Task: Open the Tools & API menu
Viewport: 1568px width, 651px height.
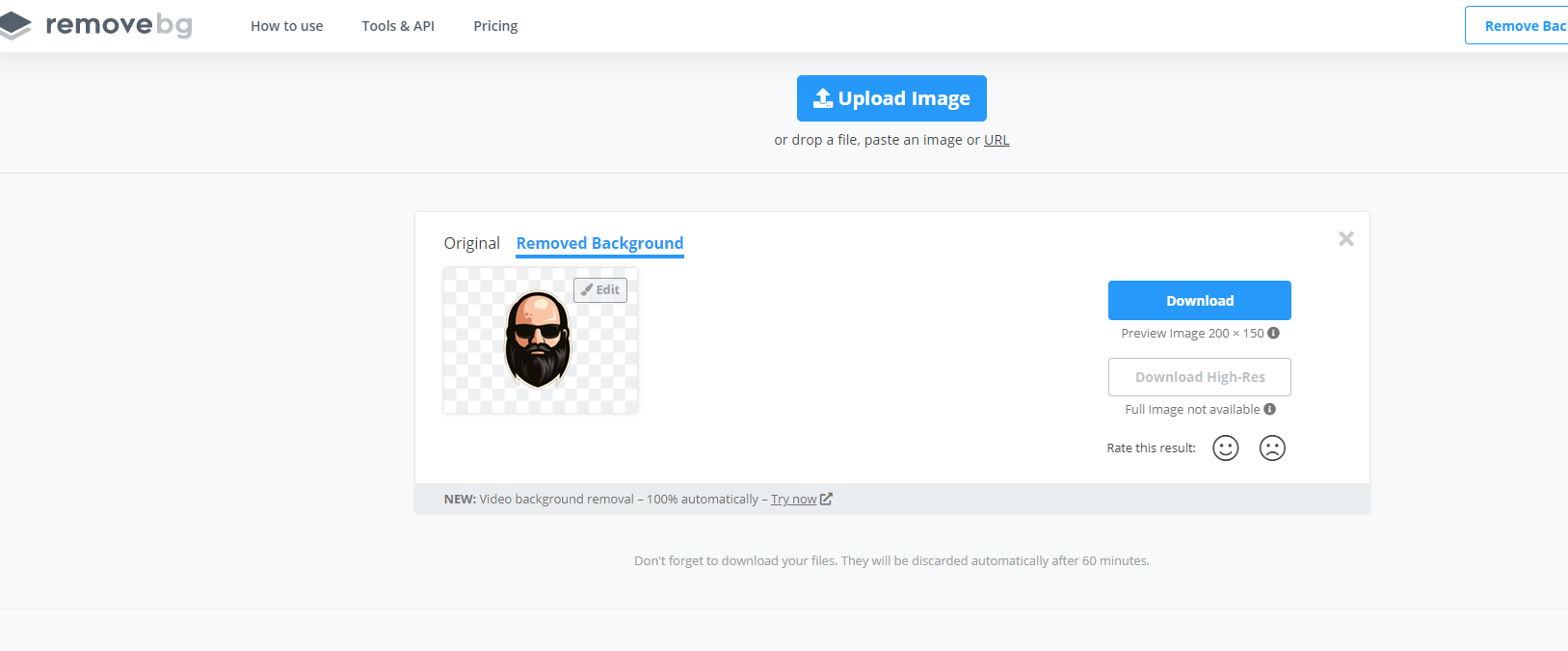Action: click(398, 26)
